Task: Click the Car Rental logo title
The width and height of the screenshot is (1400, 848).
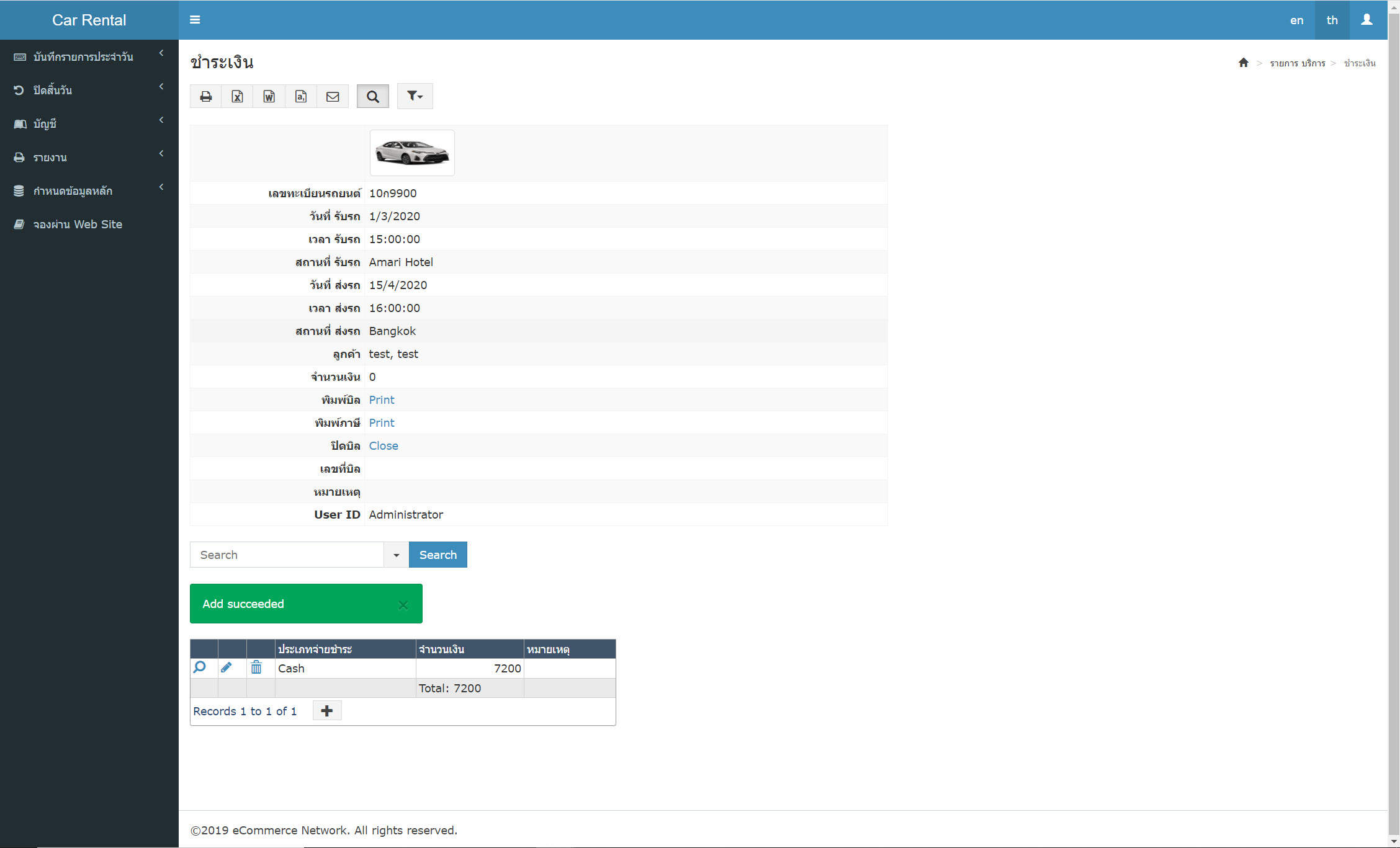Action: (x=89, y=20)
